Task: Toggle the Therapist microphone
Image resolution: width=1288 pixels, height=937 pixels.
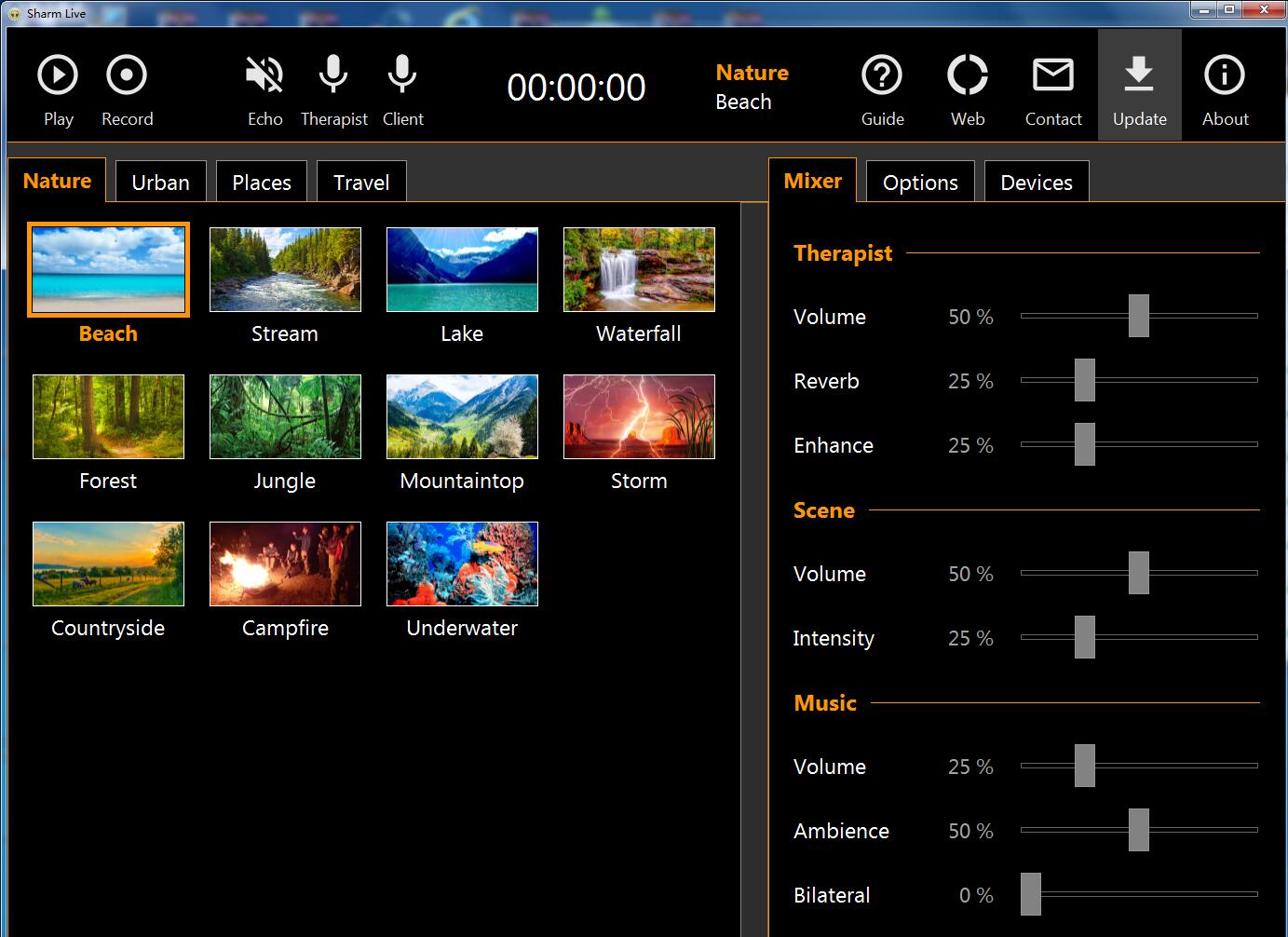Action: pos(333,76)
